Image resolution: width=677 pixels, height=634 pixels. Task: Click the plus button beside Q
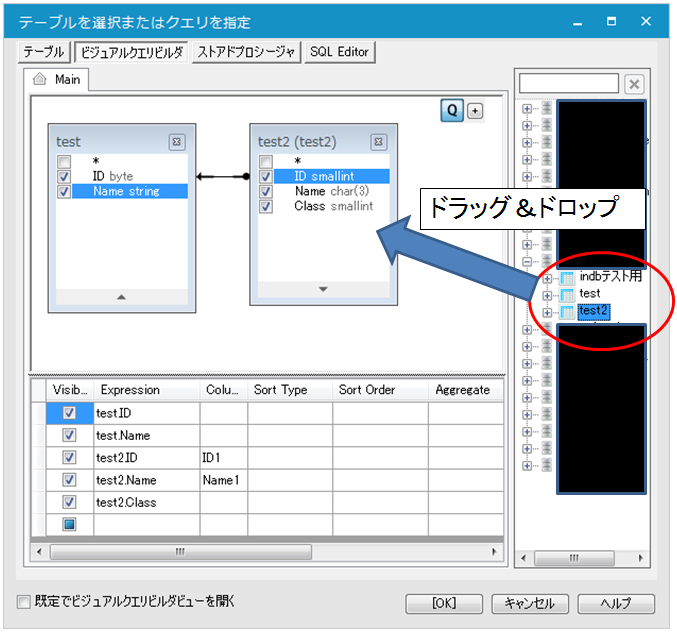click(x=475, y=111)
